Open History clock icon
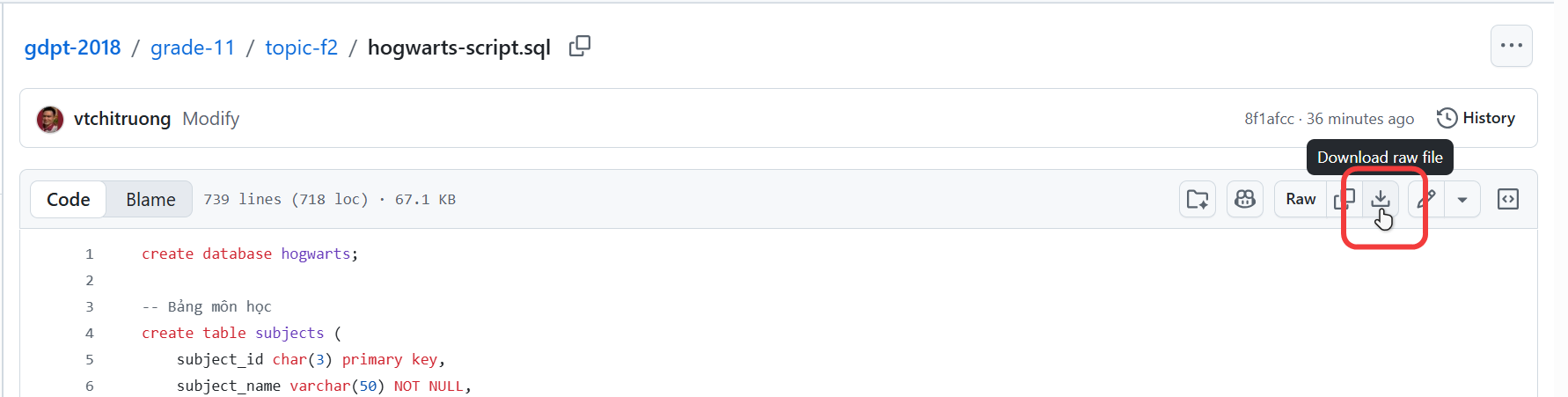The image size is (1568, 397). [x=1447, y=118]
